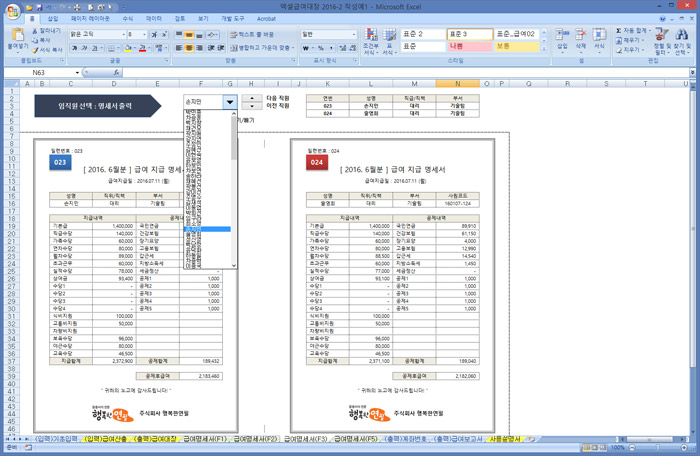This screenshot has width=700, height=456.
Task: Click the next employee (다음 직원) up spinner
Action: coord(252,98)
